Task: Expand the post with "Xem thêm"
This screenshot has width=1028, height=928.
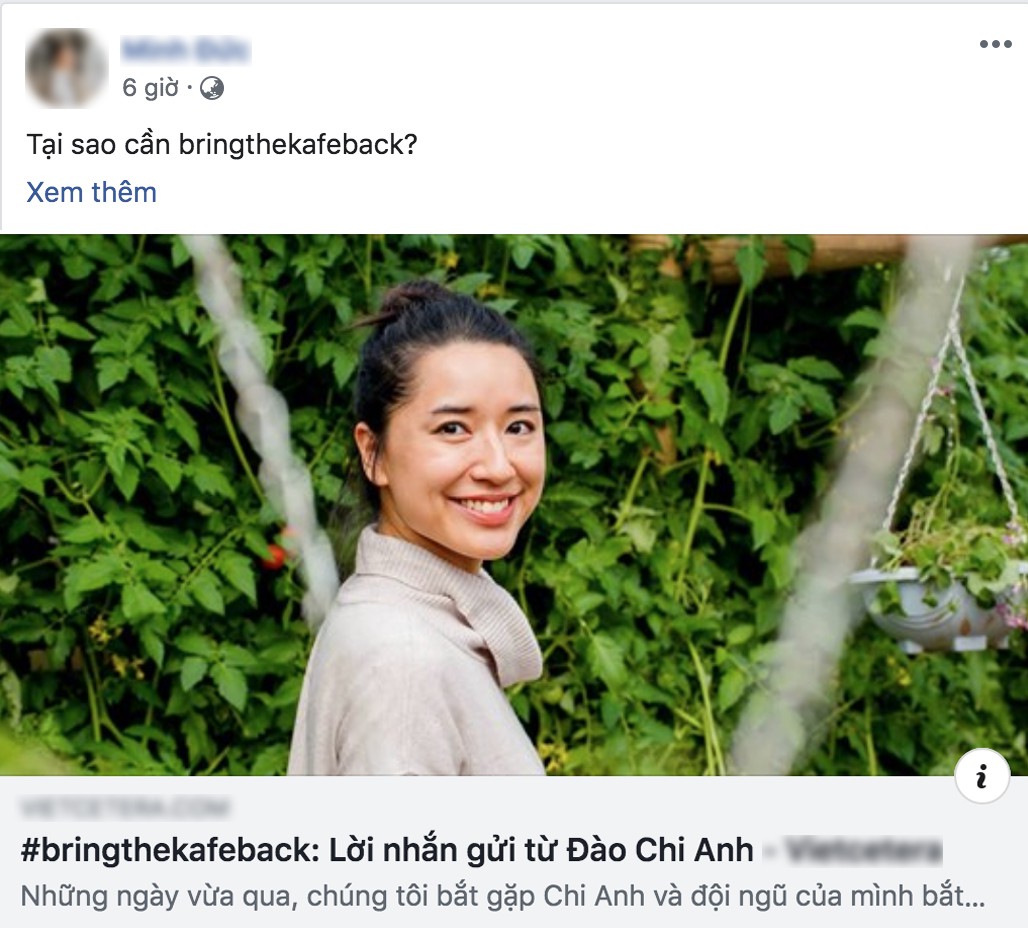Action: point(91,192)
